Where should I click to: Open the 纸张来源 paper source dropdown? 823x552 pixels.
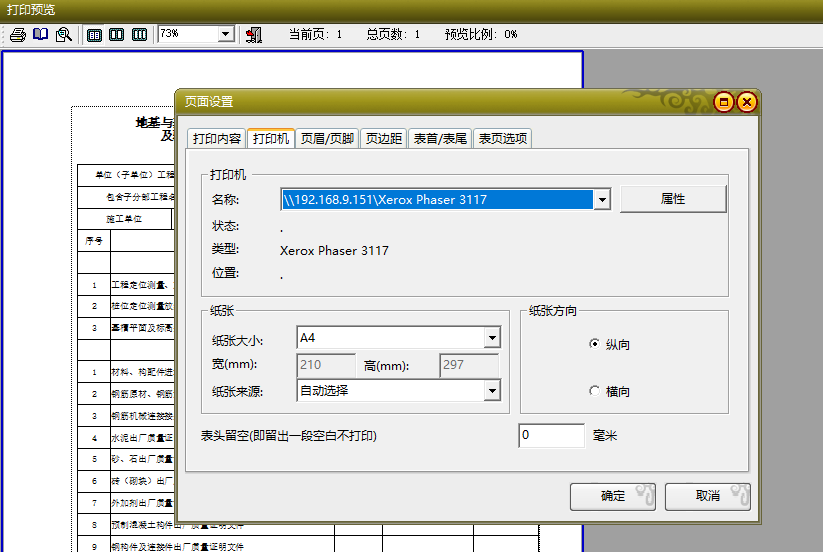(x=491, y=391)
